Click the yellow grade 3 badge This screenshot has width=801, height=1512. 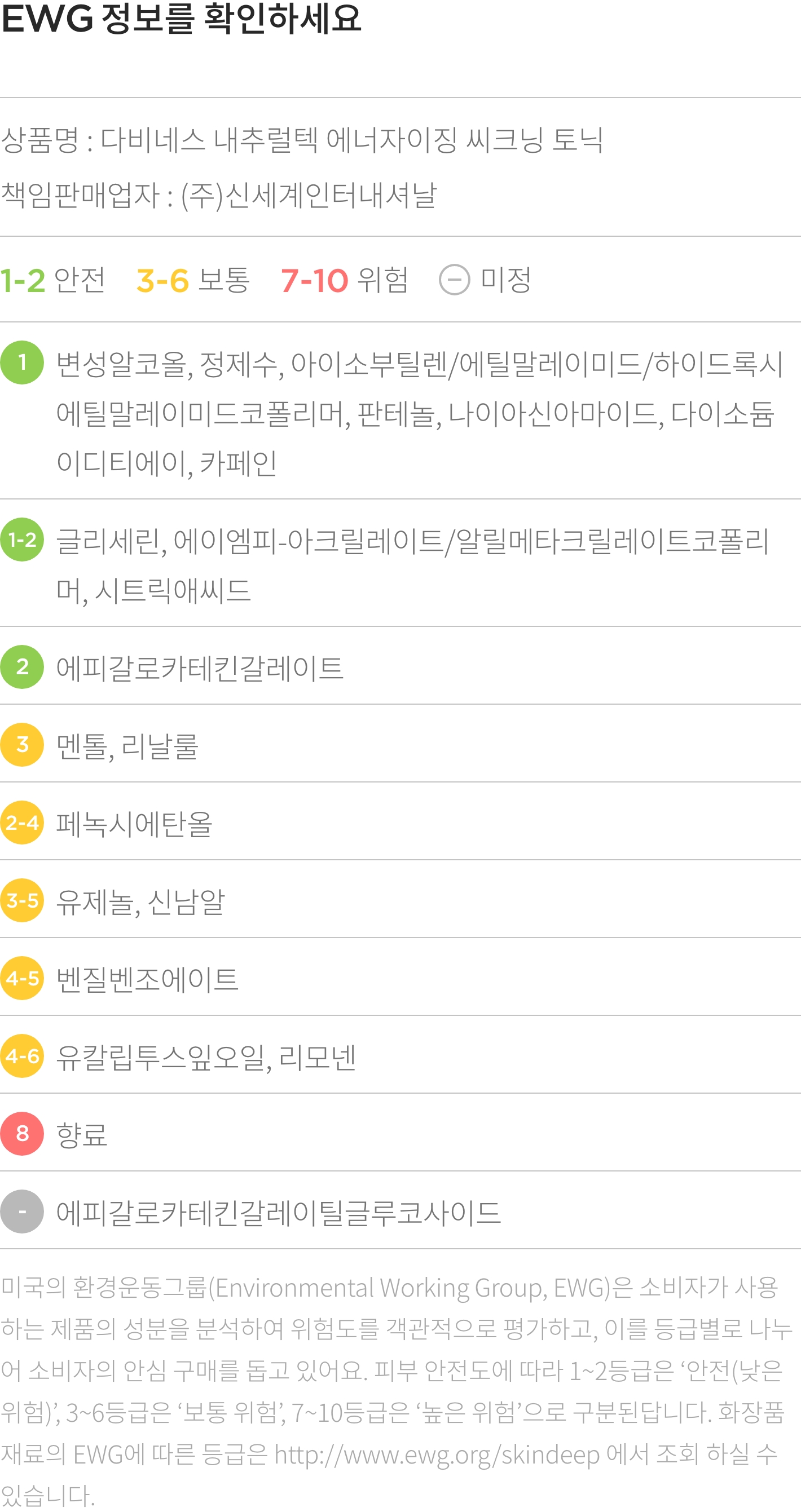coord(22,744)
